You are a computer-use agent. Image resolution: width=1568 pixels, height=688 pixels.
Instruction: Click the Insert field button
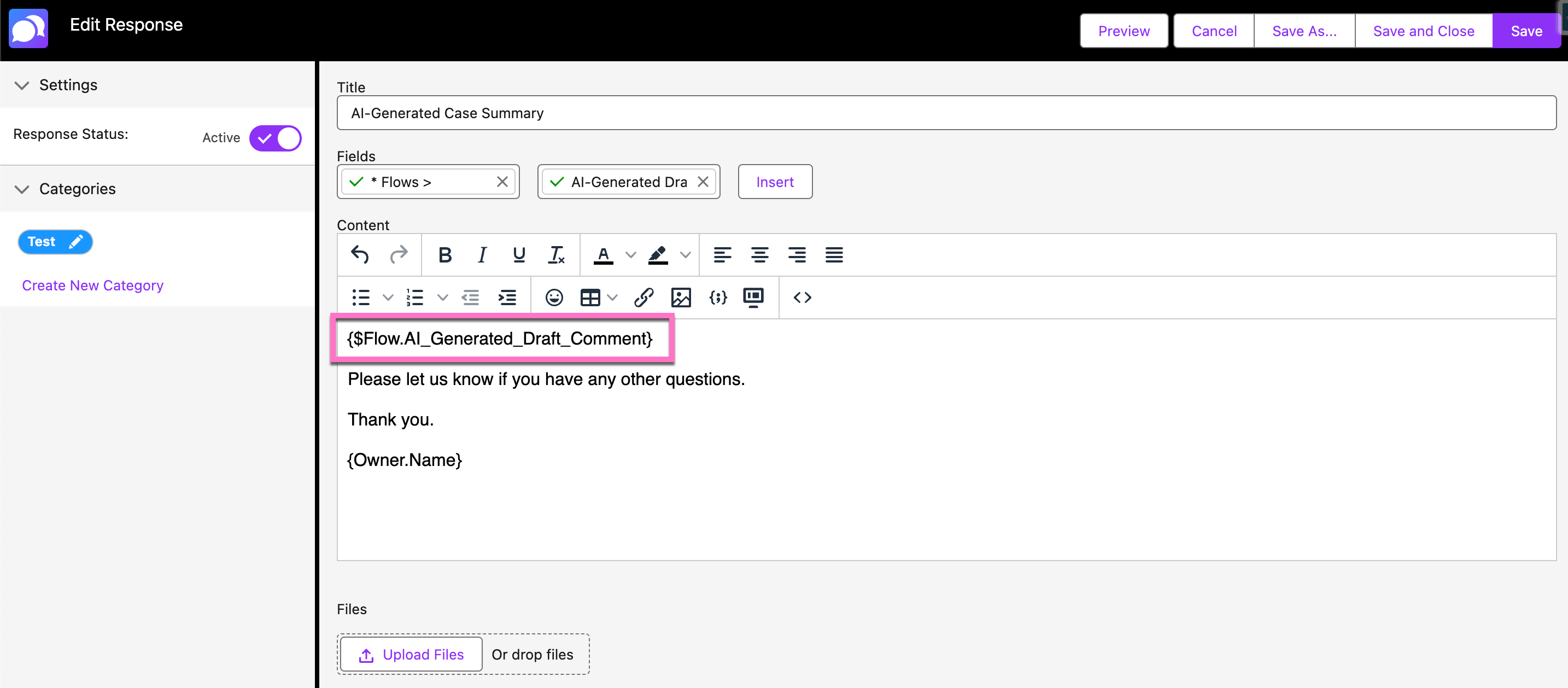775,182
